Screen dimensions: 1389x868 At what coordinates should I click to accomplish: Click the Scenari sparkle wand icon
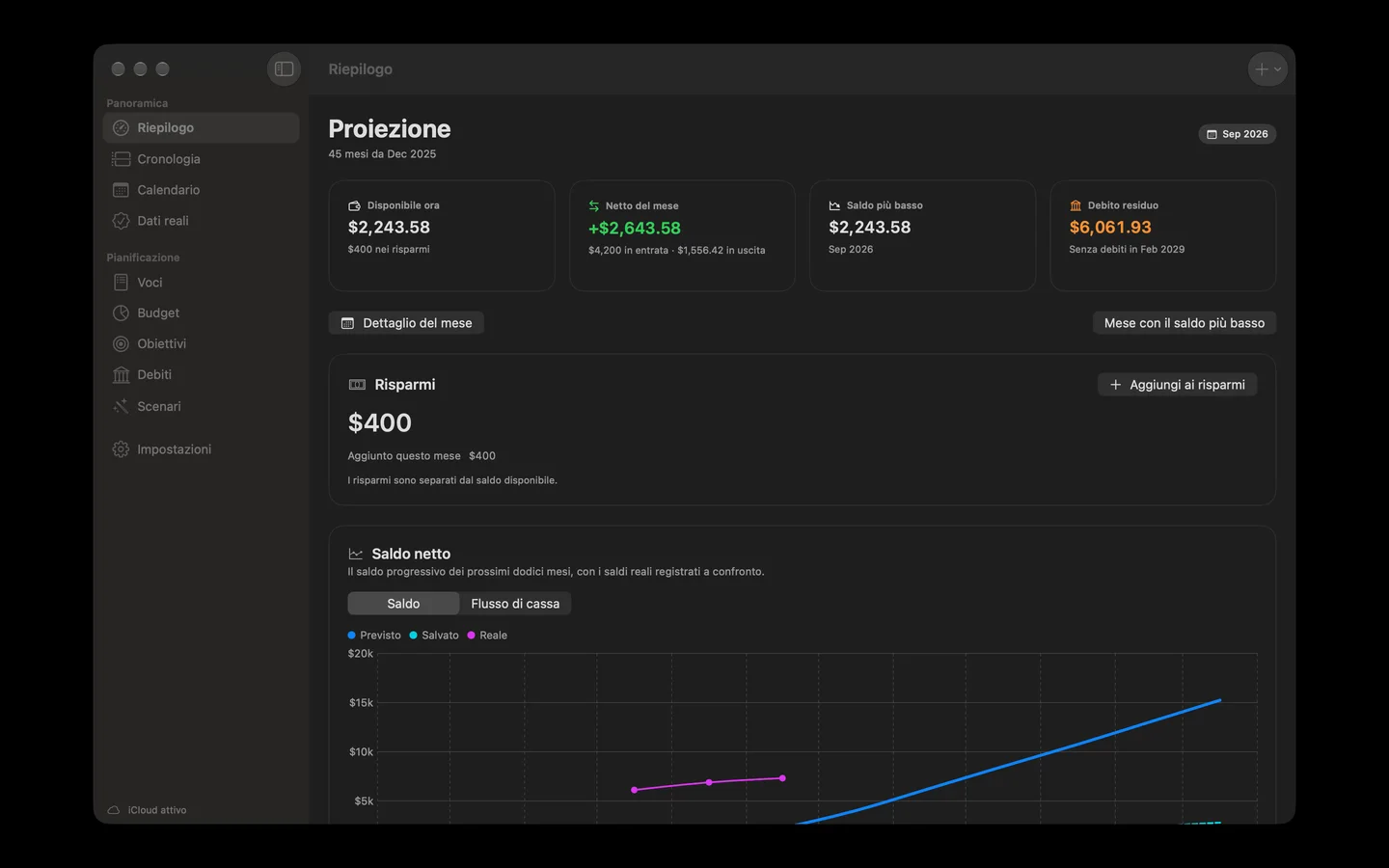click(121, 406)
